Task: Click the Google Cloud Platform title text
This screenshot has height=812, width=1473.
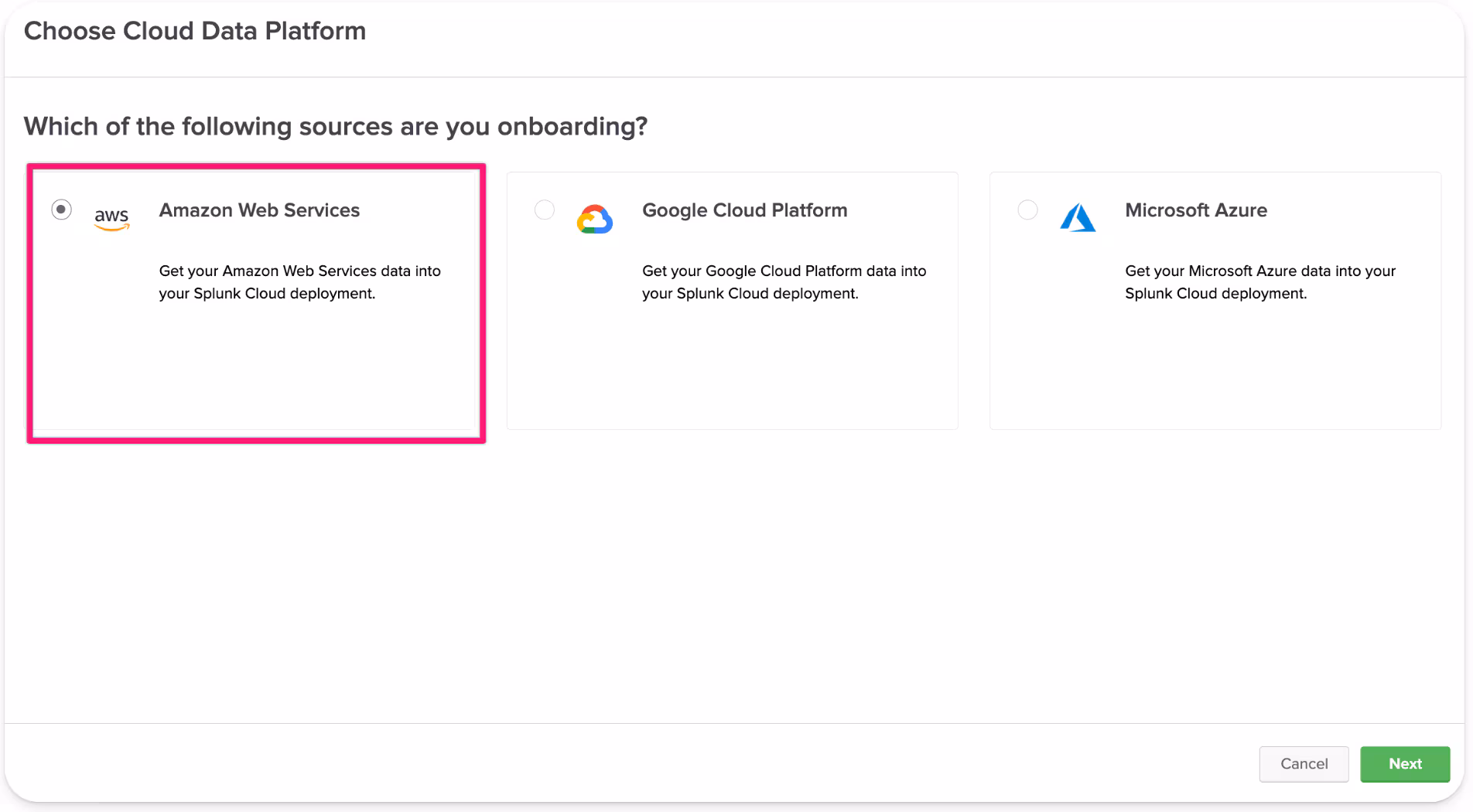Action: (x=744, y=210)
